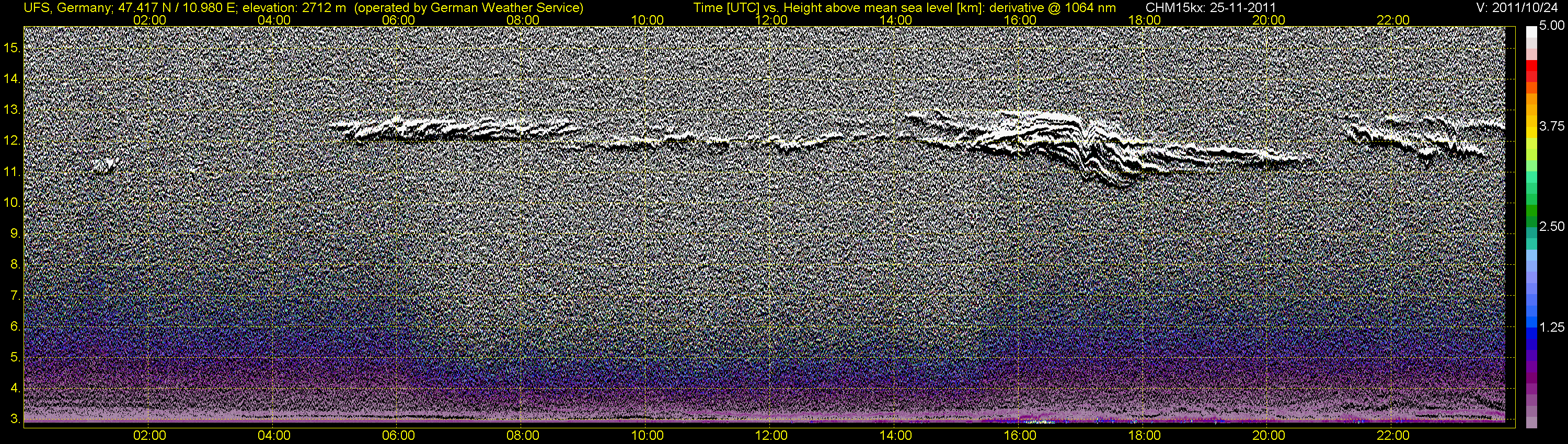Select the 06:00 tick on the top time axis
Screen dimensions: 1568x444
click(398, 20)
